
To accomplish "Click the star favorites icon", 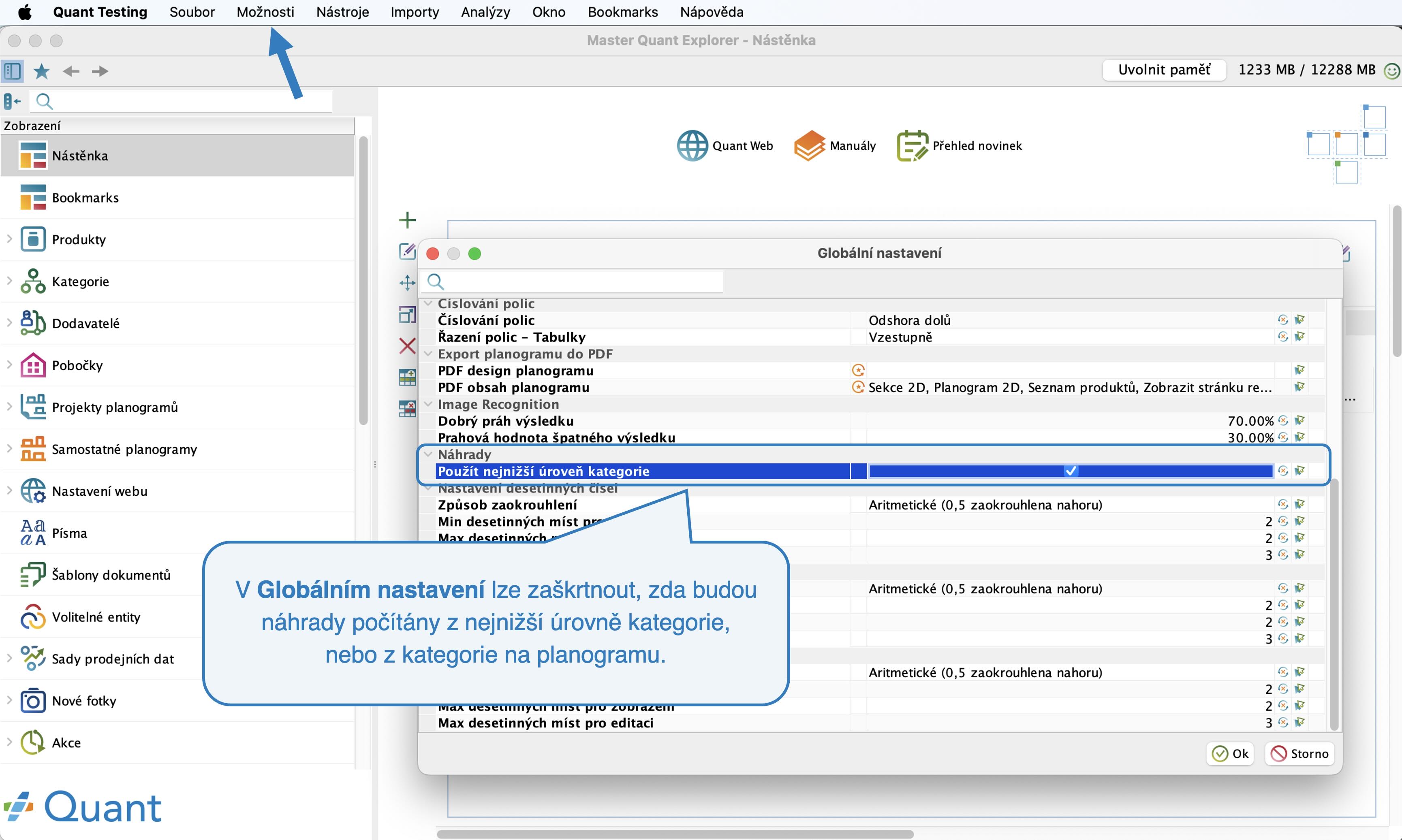I will coord(41,71).
